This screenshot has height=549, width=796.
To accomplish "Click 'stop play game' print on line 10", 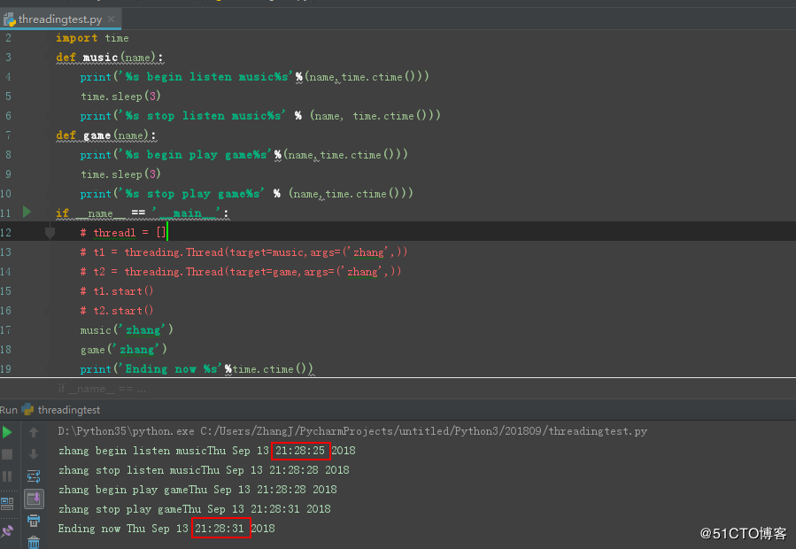I will [x=247, y=193].
